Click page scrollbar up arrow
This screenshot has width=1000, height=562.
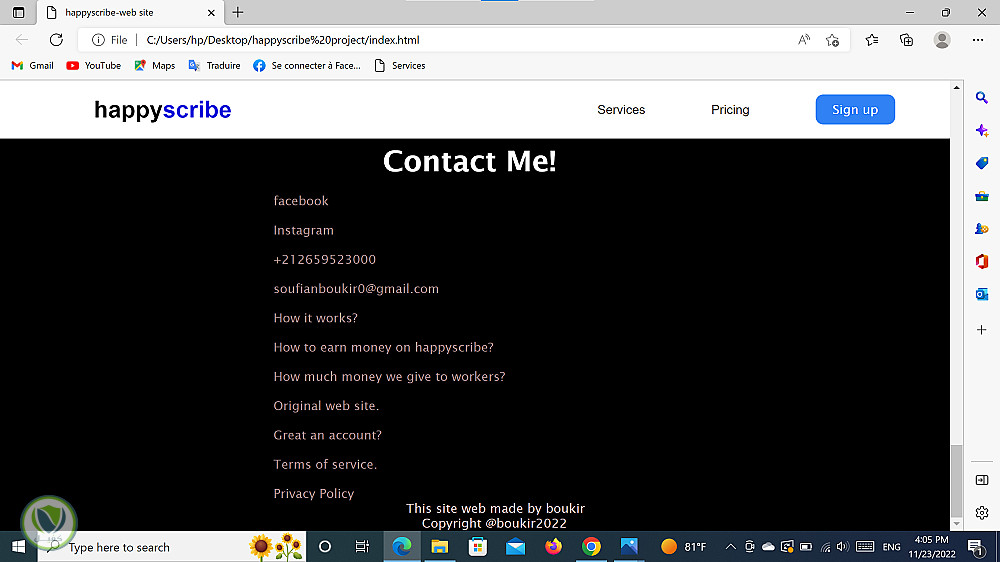click(956, 87)
